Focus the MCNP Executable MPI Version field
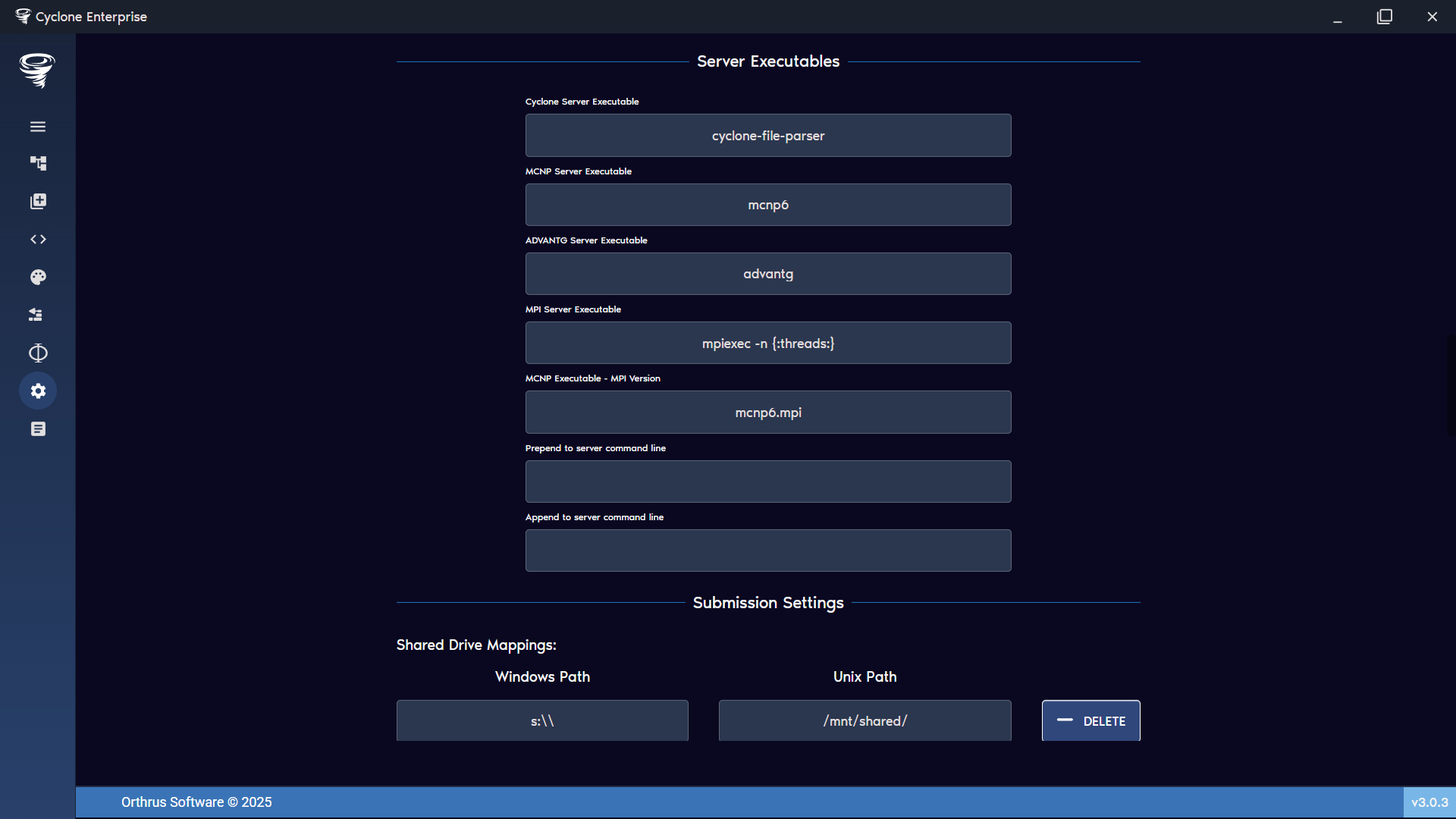 (767, 412)
